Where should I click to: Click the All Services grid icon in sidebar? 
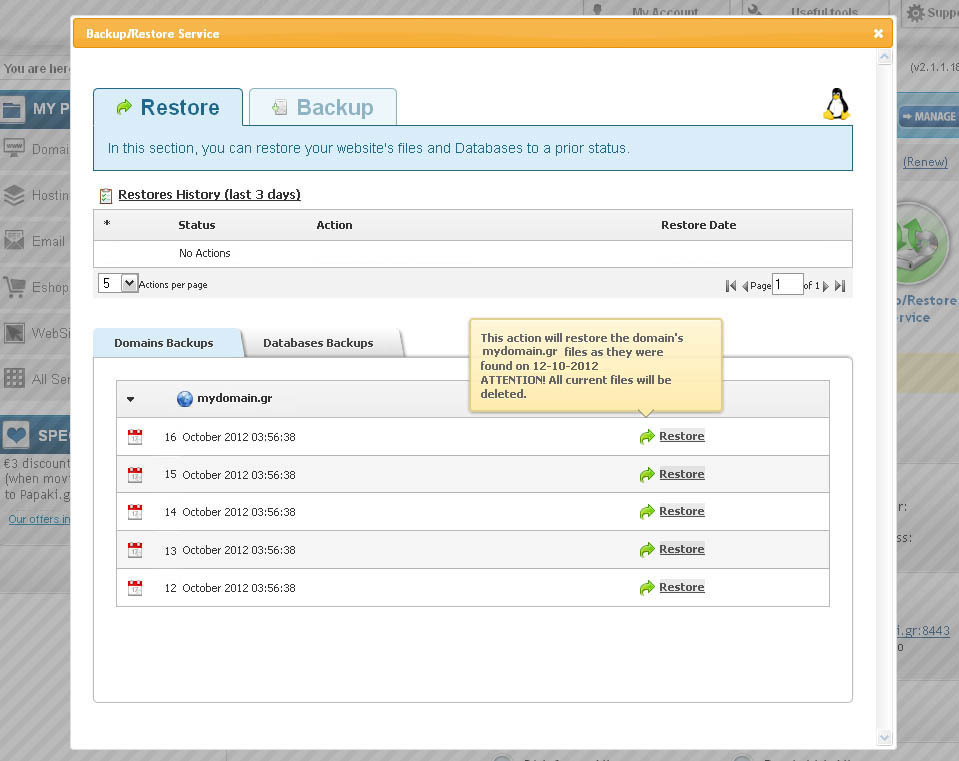pos(14,378)
